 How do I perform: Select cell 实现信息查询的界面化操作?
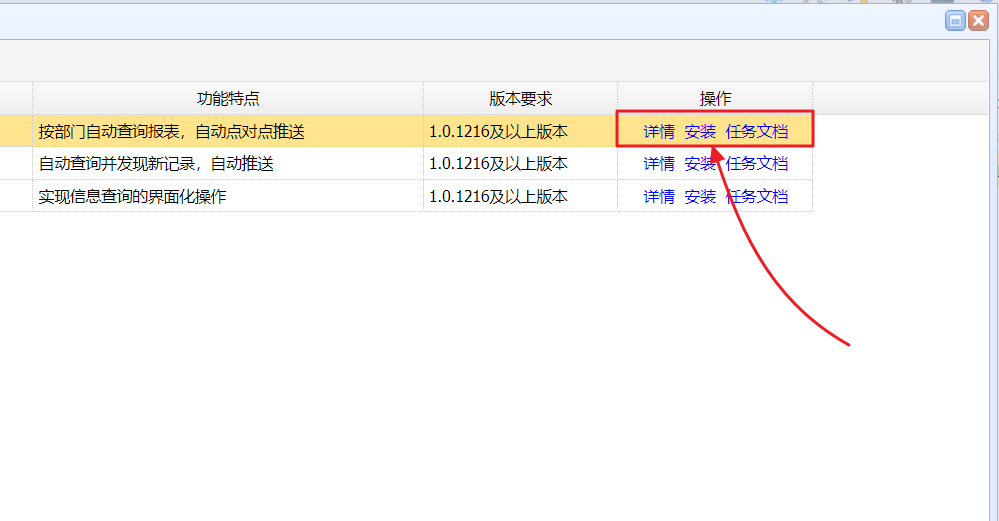coord(228,196)
